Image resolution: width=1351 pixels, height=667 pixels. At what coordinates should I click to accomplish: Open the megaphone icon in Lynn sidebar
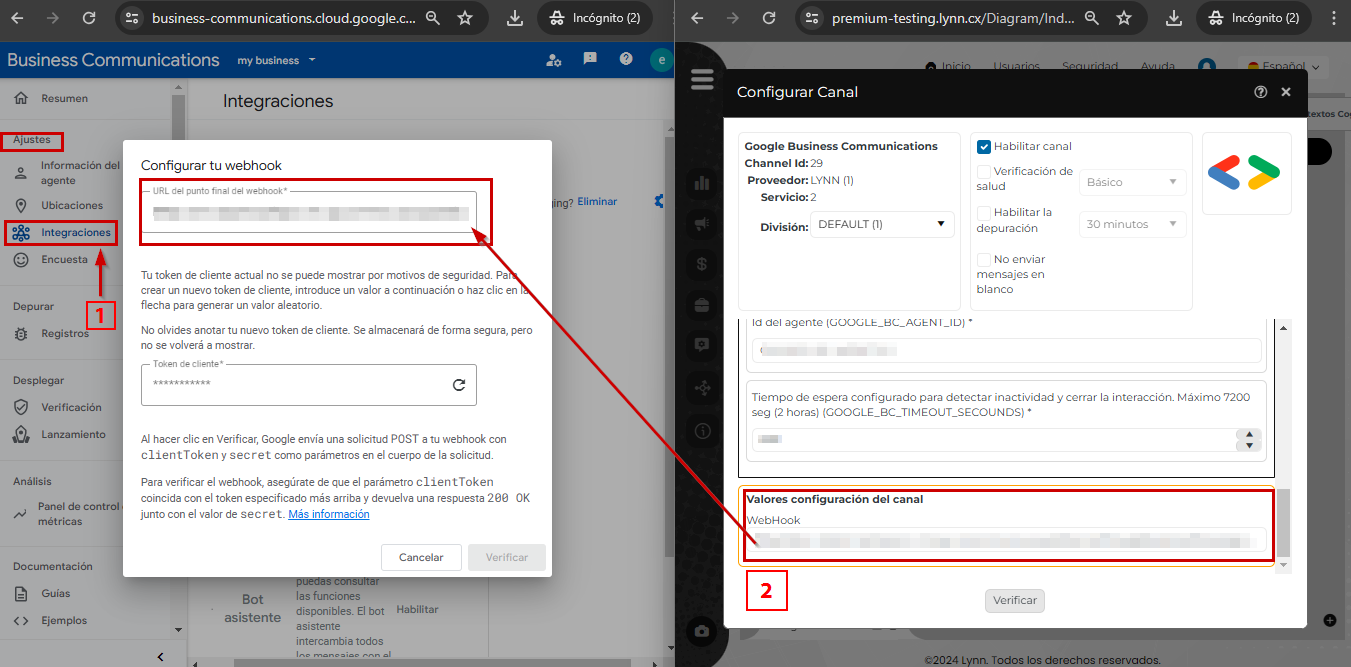702,223
